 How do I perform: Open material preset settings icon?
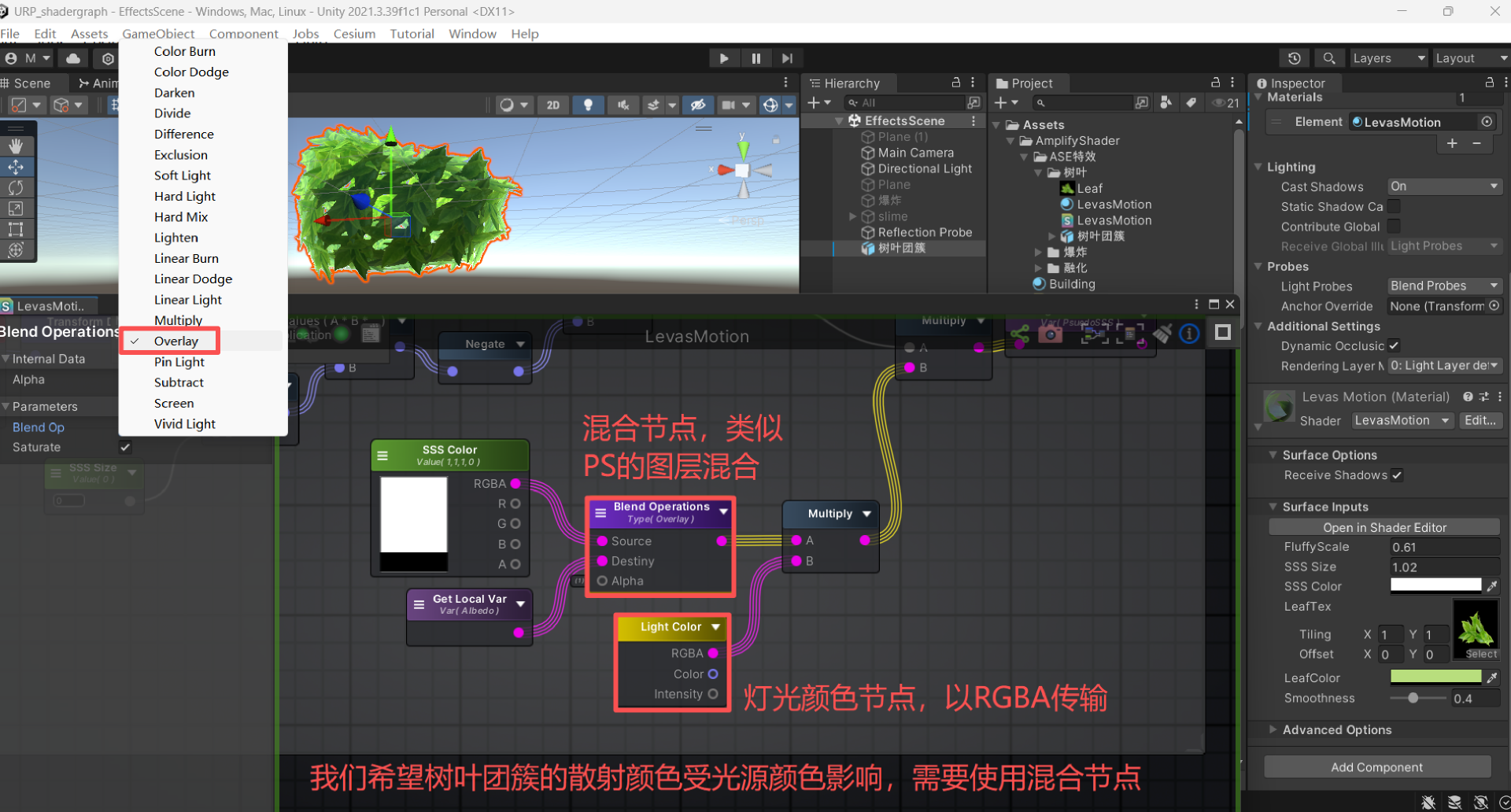coord(1483,397)
